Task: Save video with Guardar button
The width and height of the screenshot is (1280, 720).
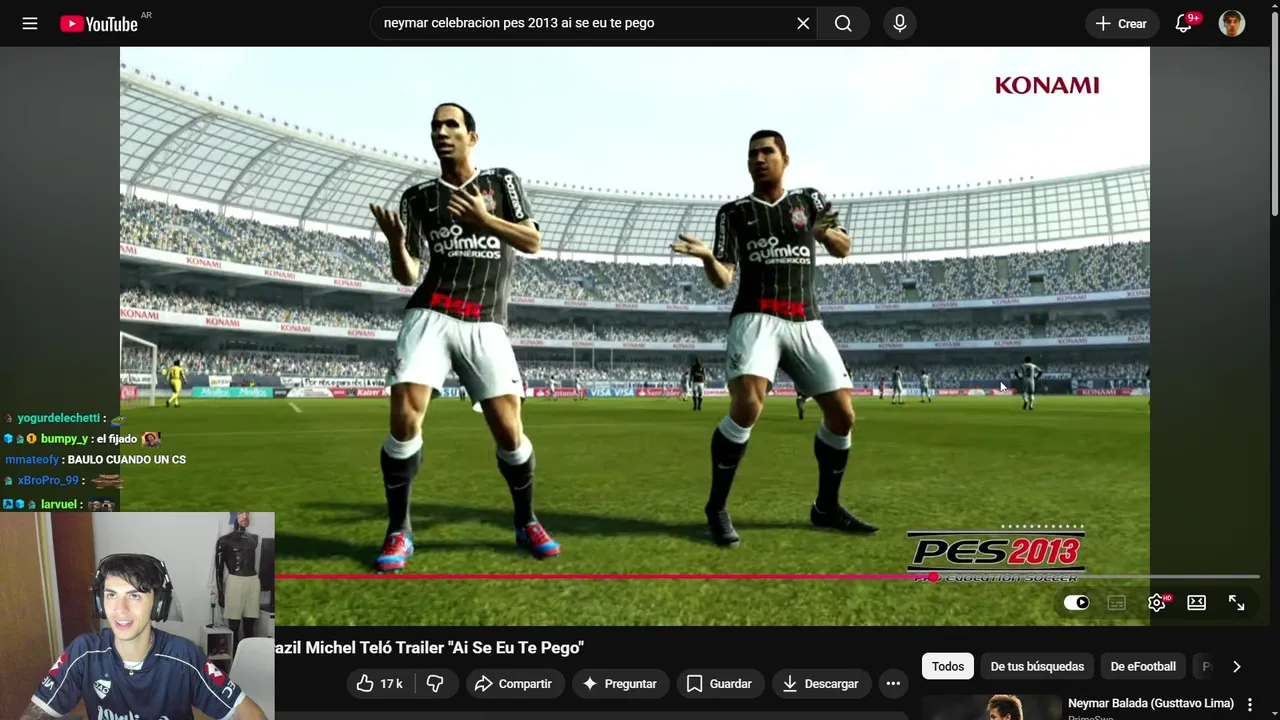Action: (x=719, y=683)
